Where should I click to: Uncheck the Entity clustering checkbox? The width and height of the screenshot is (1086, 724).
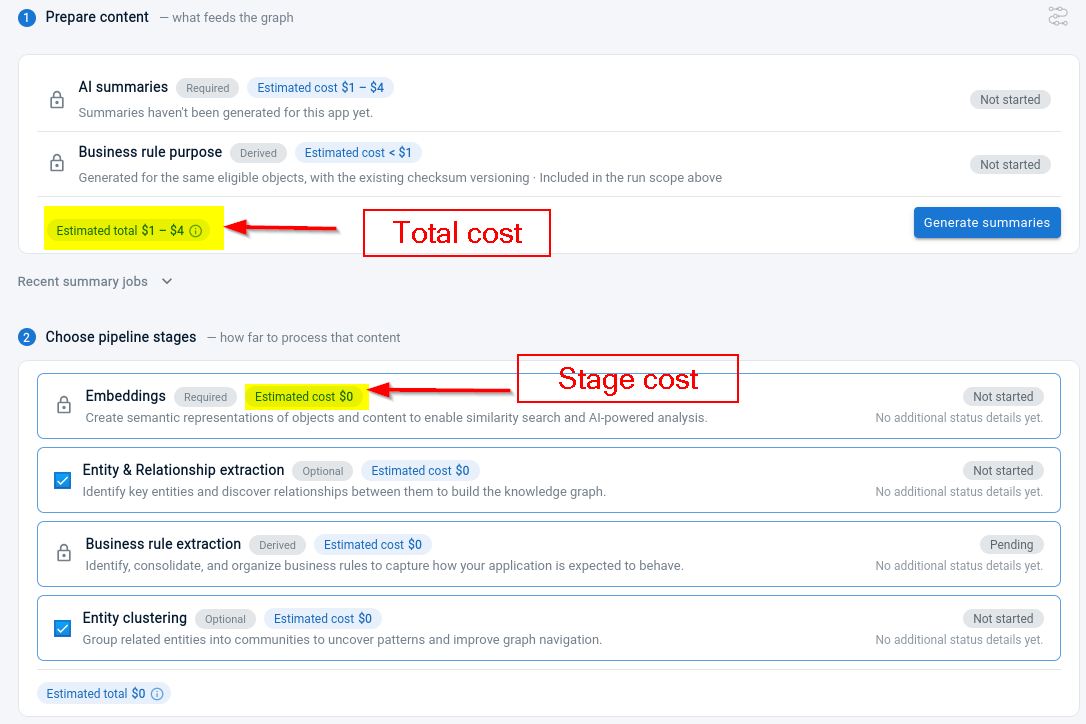point(62,628)
